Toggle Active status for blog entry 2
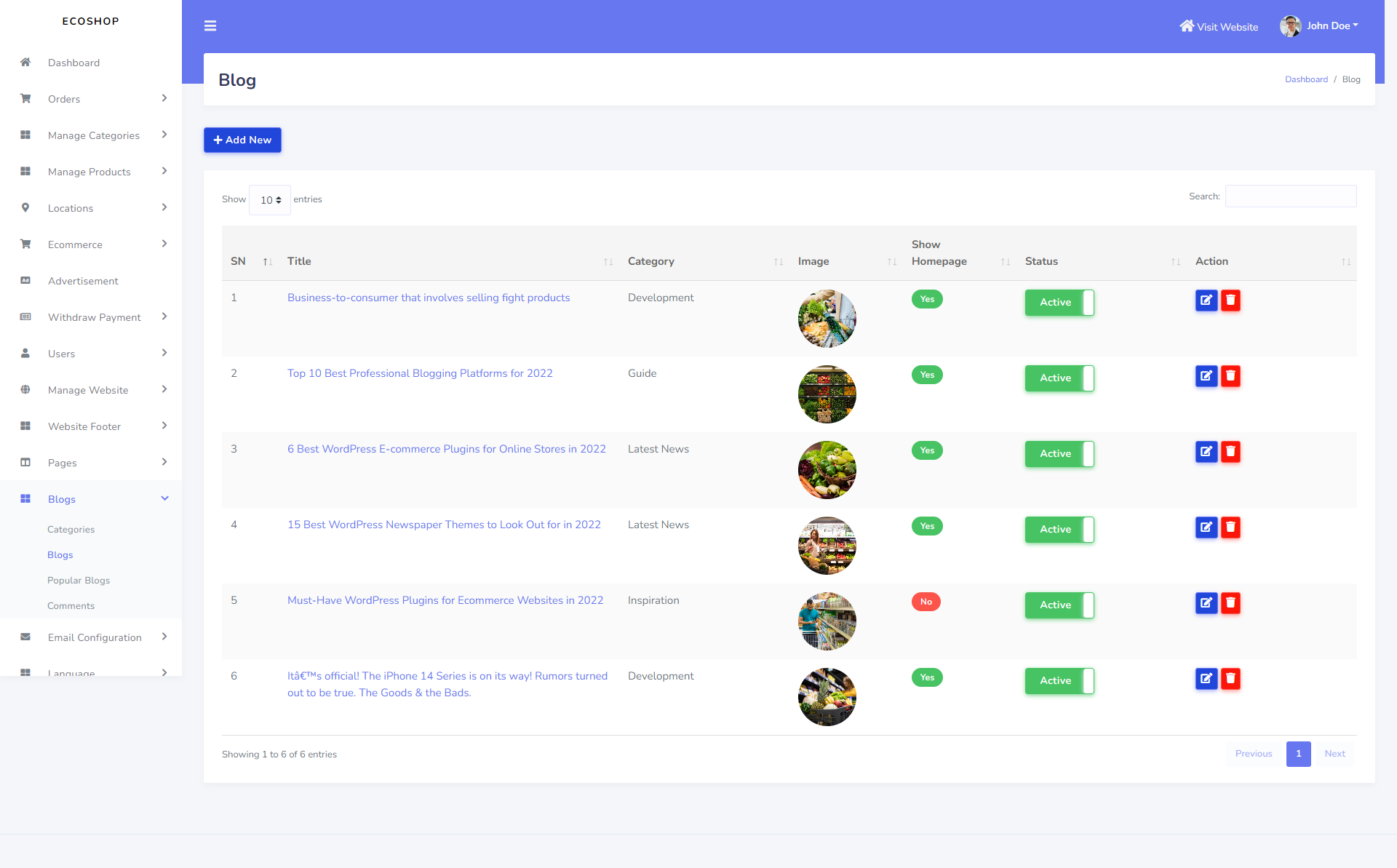This screenshot has height=868, width=1397. click(1059, 378)
